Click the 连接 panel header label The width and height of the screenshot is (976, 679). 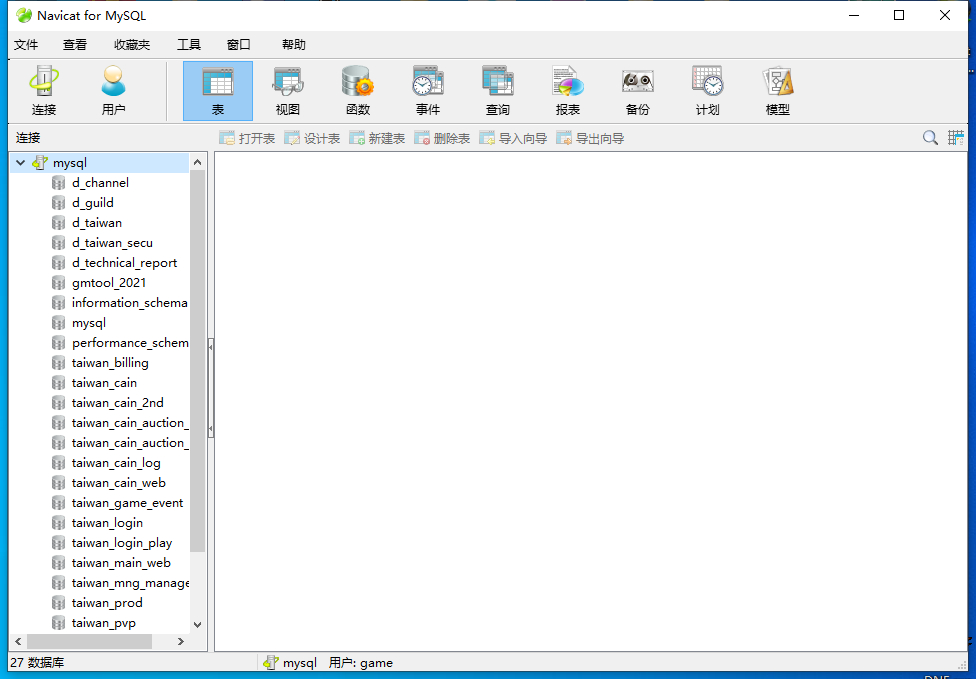coord(28,138)
